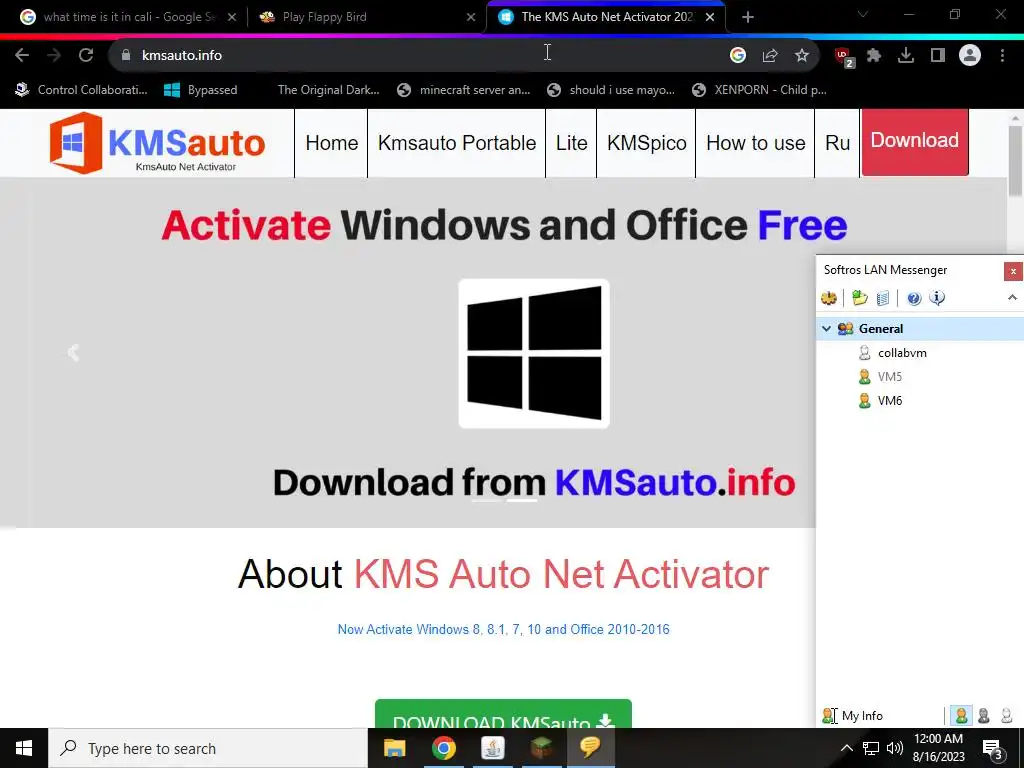Open the Minecraft block taskbar icon

(x=541, y=748)
